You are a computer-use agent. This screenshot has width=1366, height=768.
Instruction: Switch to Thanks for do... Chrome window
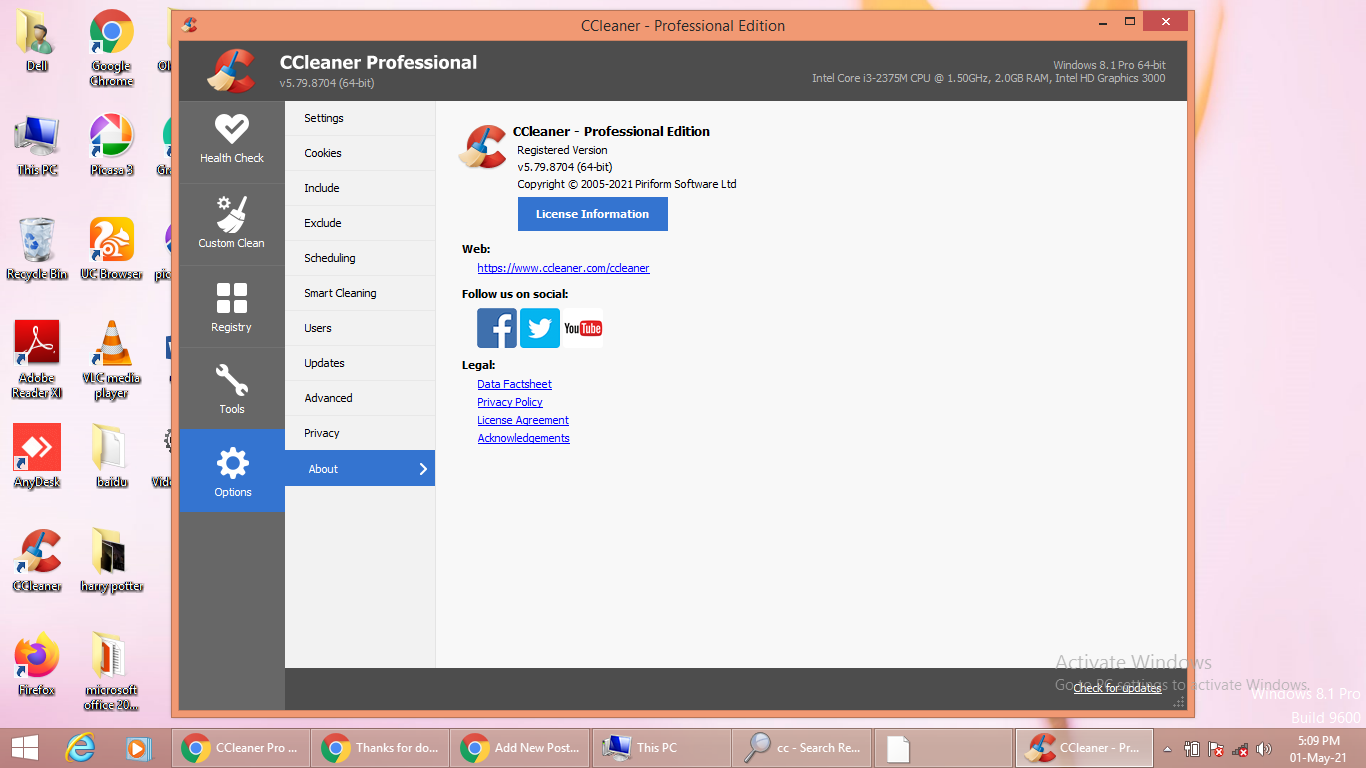point(380,748)
